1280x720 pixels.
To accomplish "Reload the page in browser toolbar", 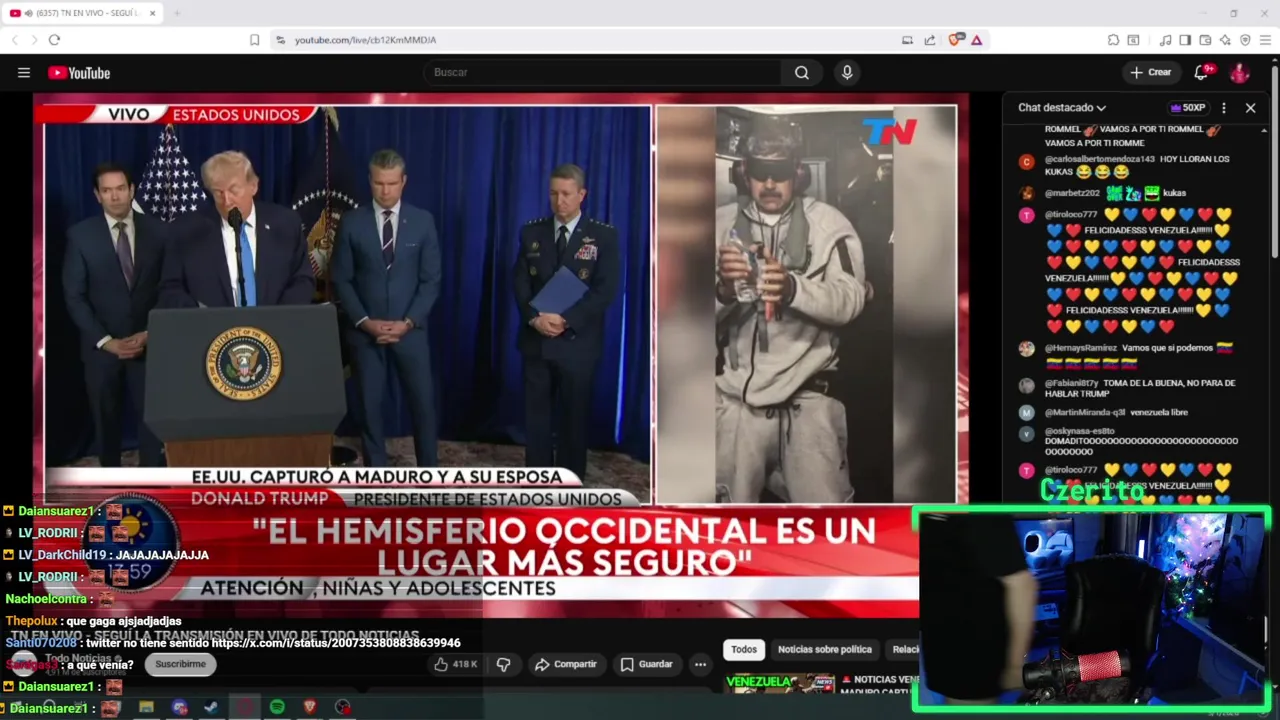I will tap(54, 40).
